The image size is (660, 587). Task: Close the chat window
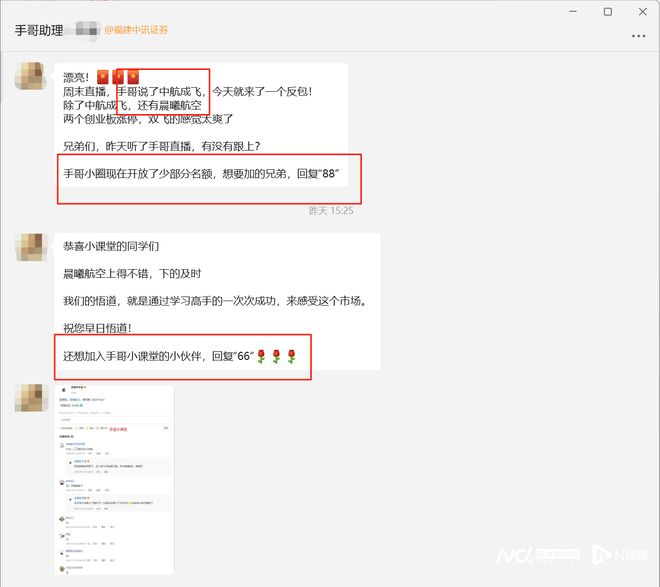(x=642, y=11)
